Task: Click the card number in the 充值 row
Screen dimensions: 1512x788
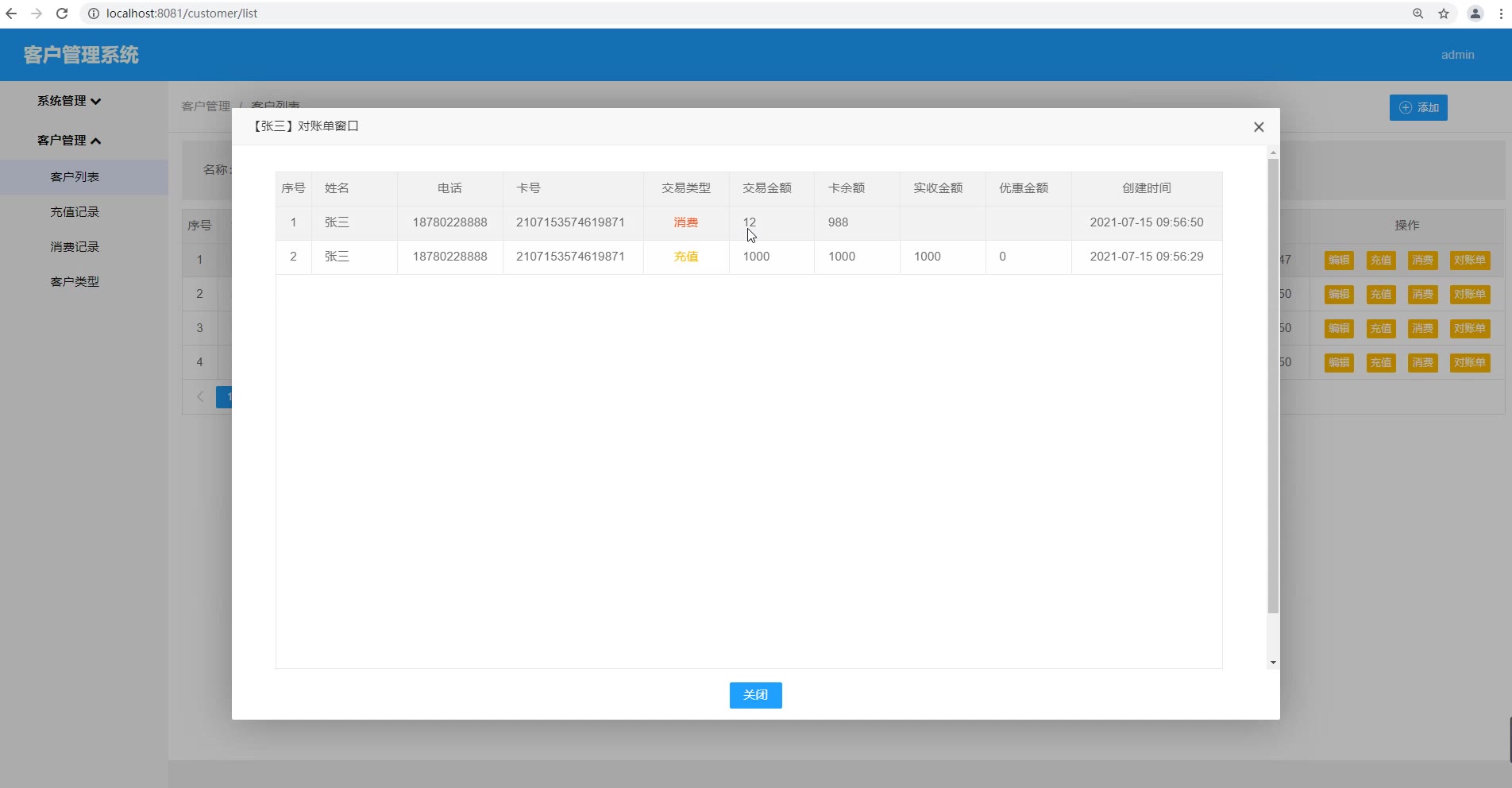Action: (570, 257)
